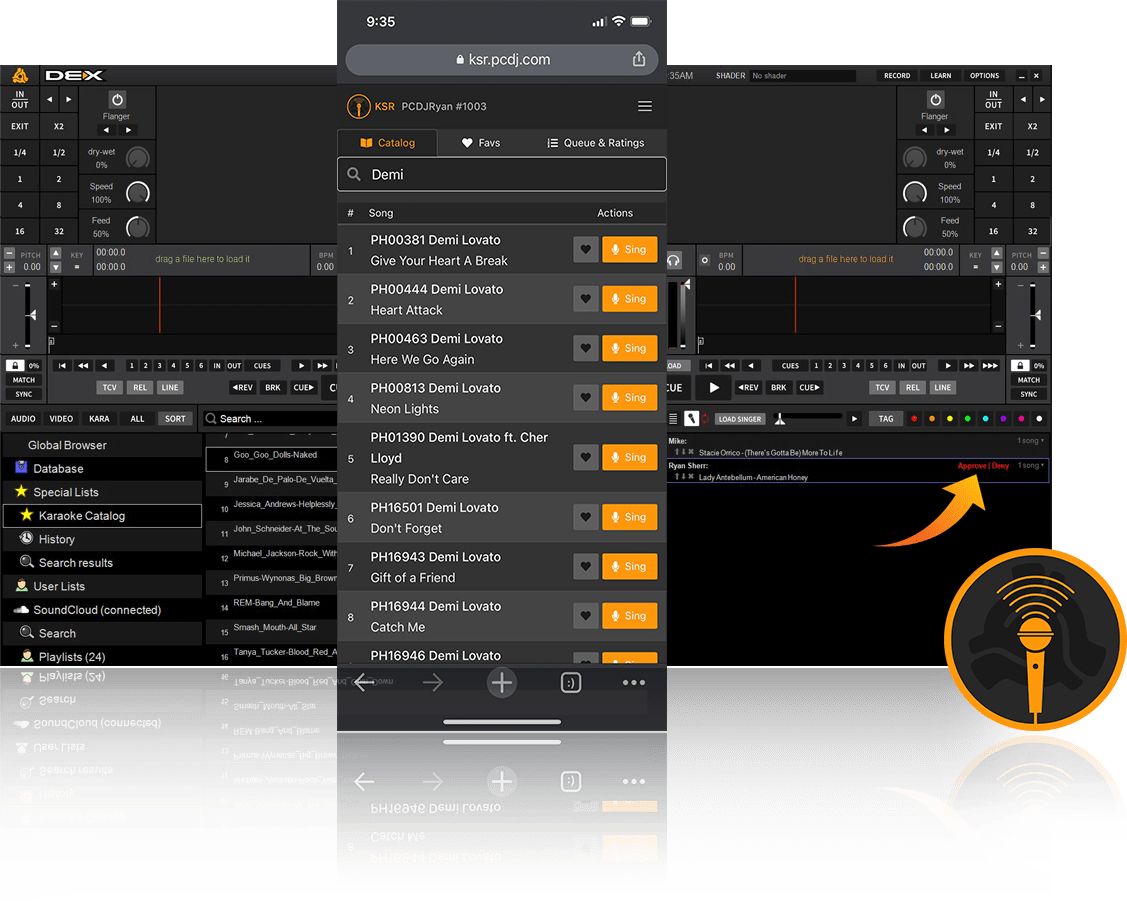Select the red tag color
The image size is (1127, 901).
pos(914,419)
